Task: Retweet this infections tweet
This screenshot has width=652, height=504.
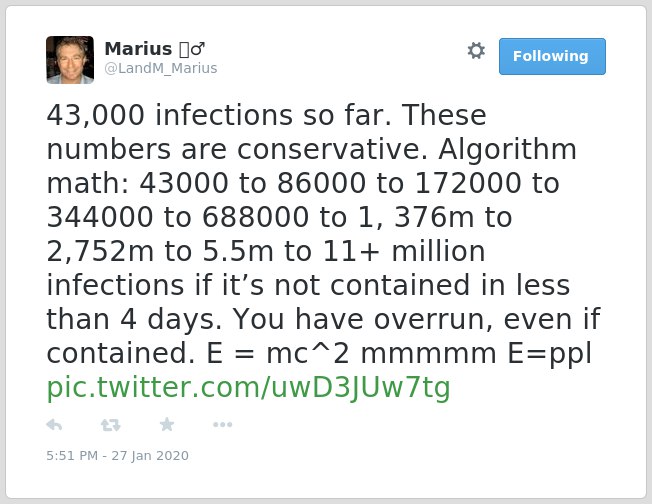Action: click(111, 425)
